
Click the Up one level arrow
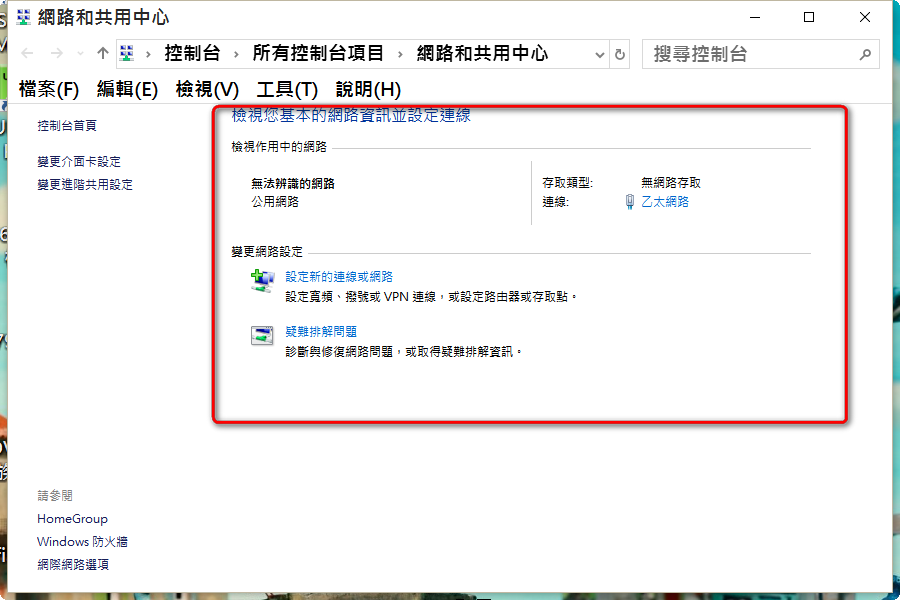point(102,54)
